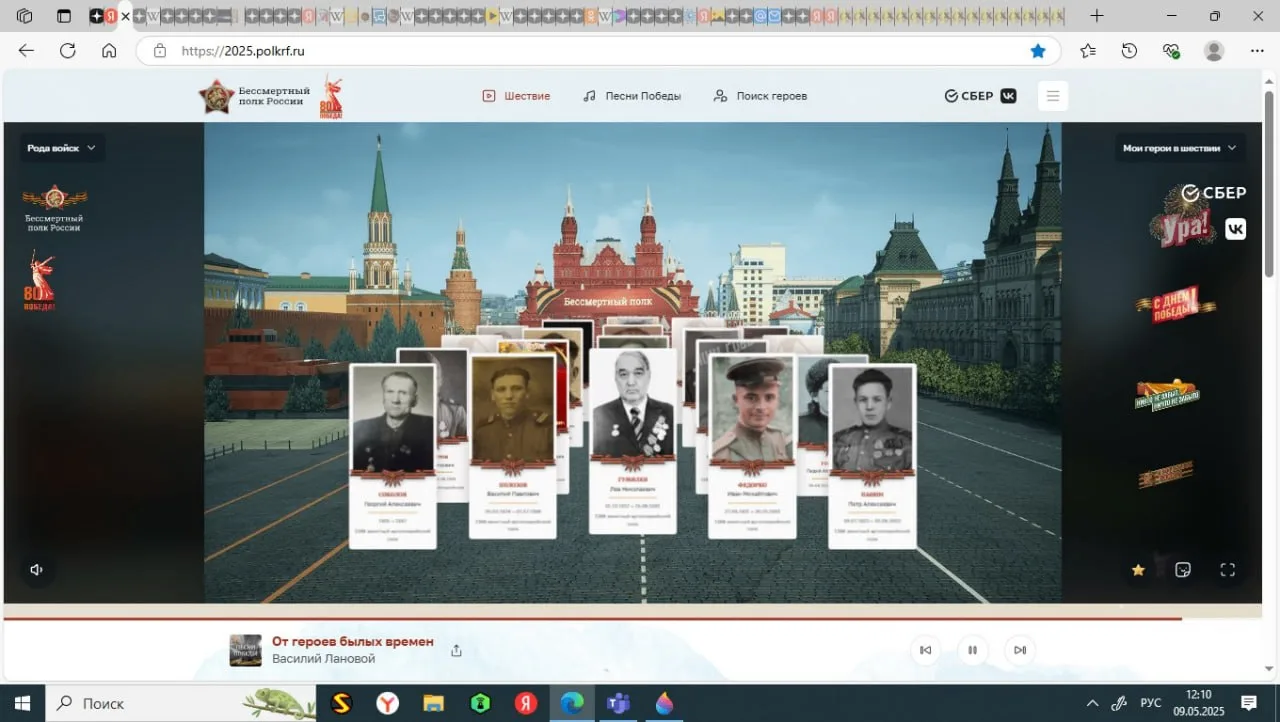1280x722 pixels.
Task: Click the 'Бессмертный полк России' header logo
Action: (x=254, y=96)
